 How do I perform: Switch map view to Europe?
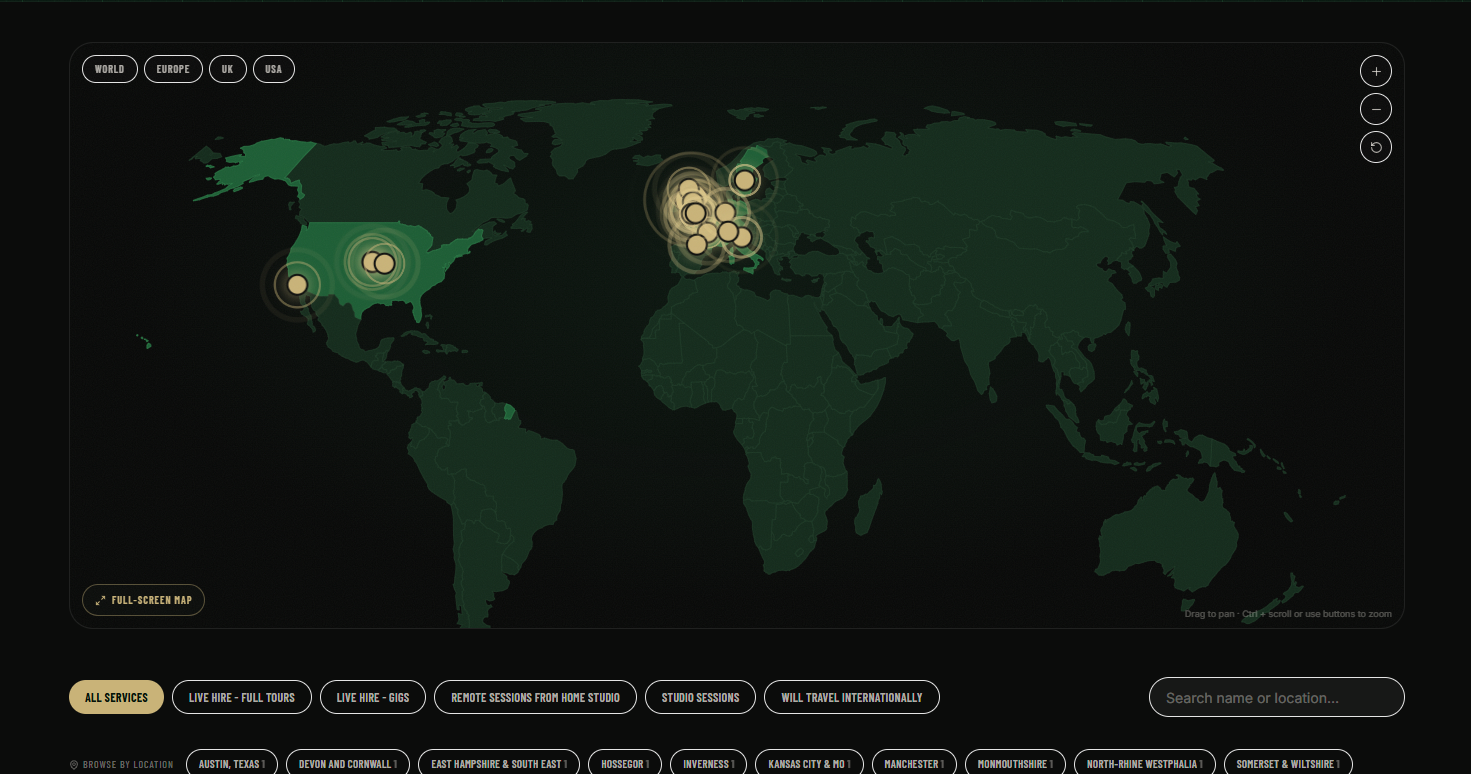173,69
